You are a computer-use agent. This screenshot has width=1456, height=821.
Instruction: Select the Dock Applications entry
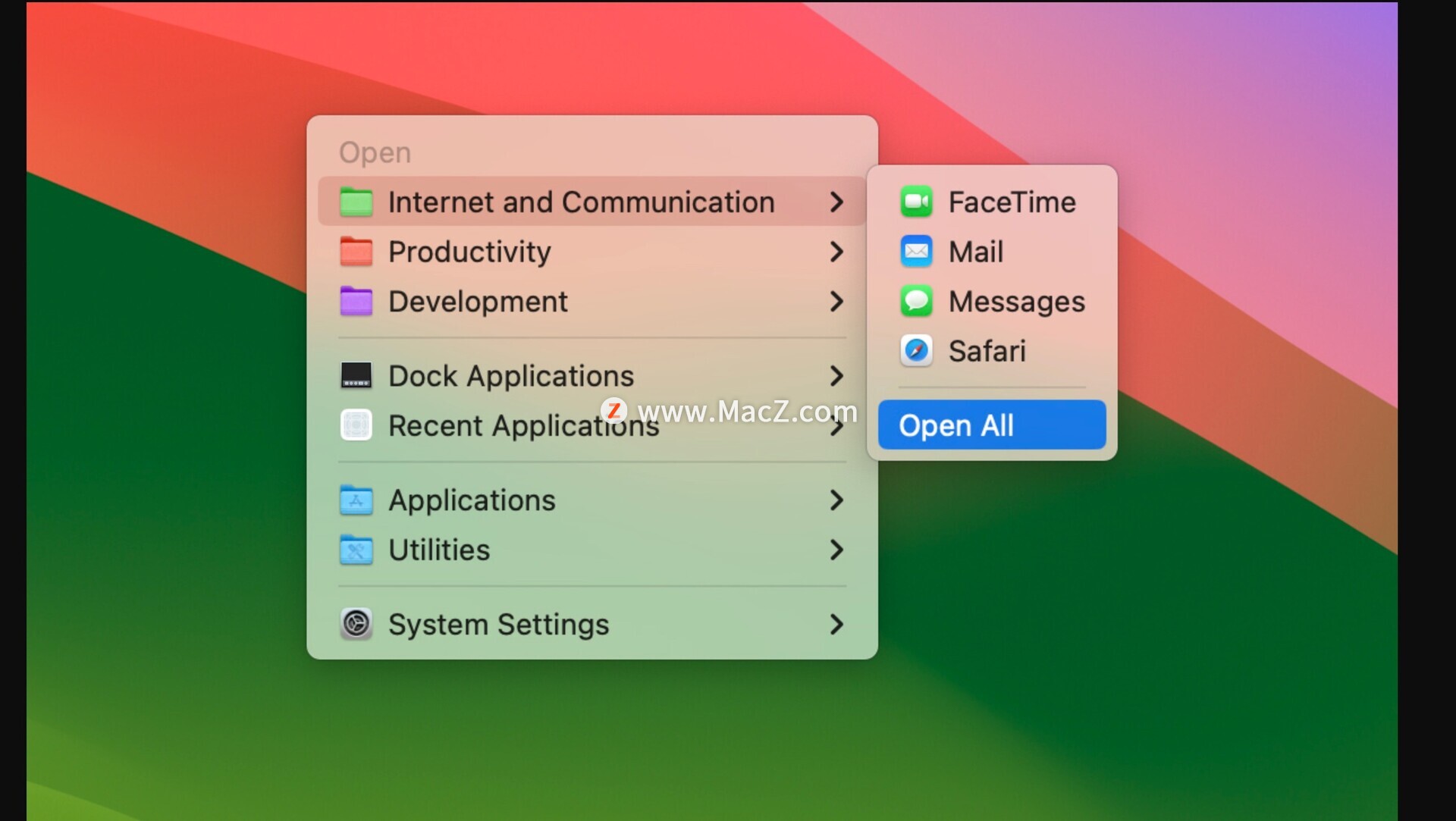pyautogui.click(x=591, y=376)
